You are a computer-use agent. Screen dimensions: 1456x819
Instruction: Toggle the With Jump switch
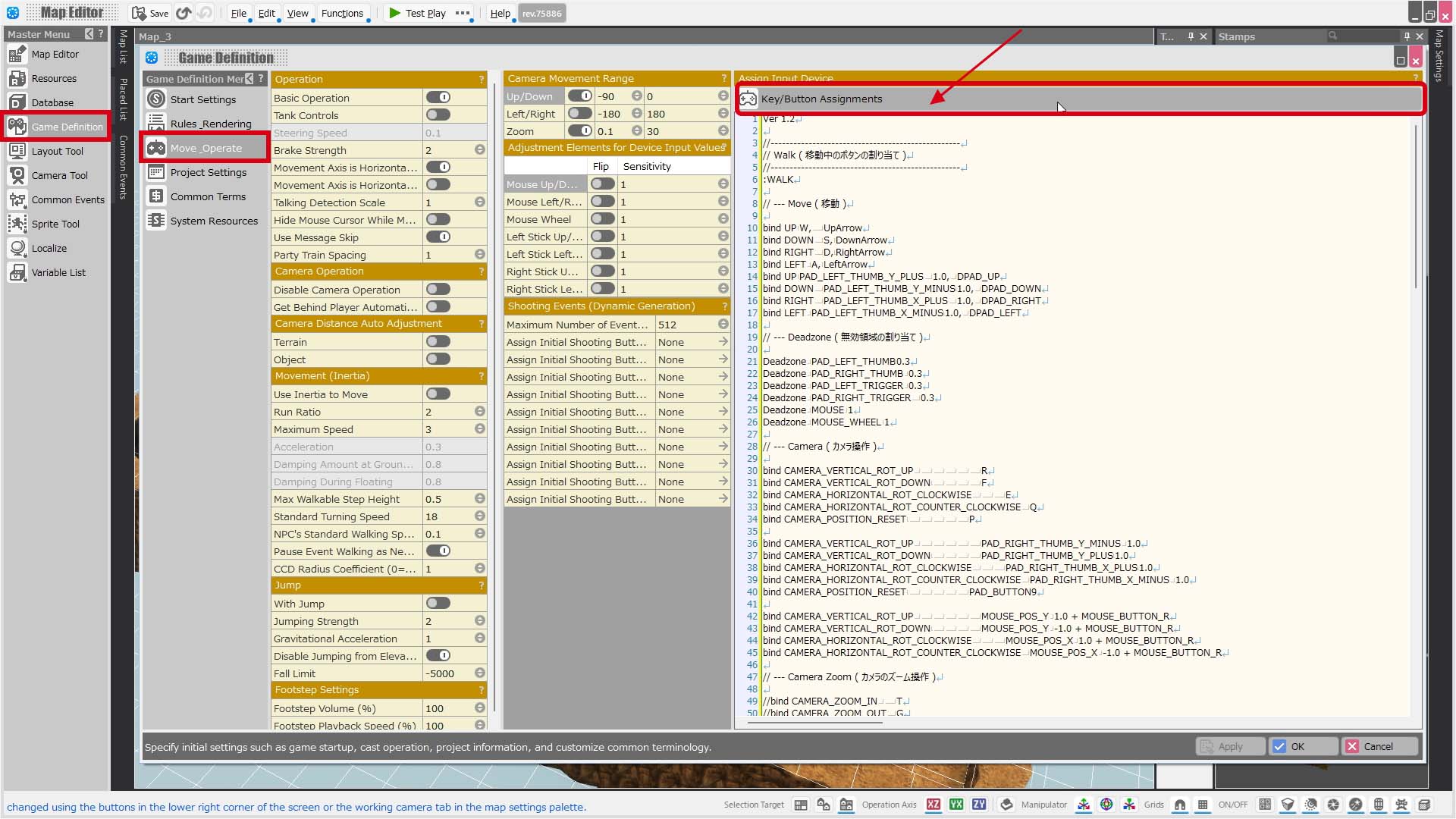click(x=438, y=604)
